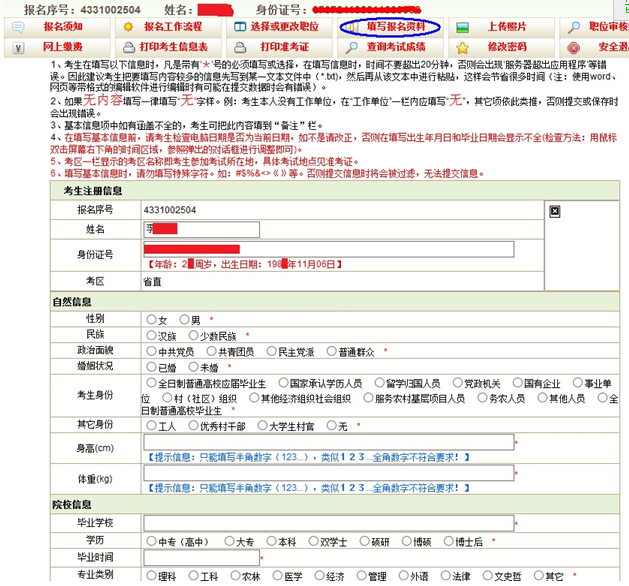Click the window icon beside 选择或更改职位
Viewport: 629px width, 586px height.
[240, 27]
